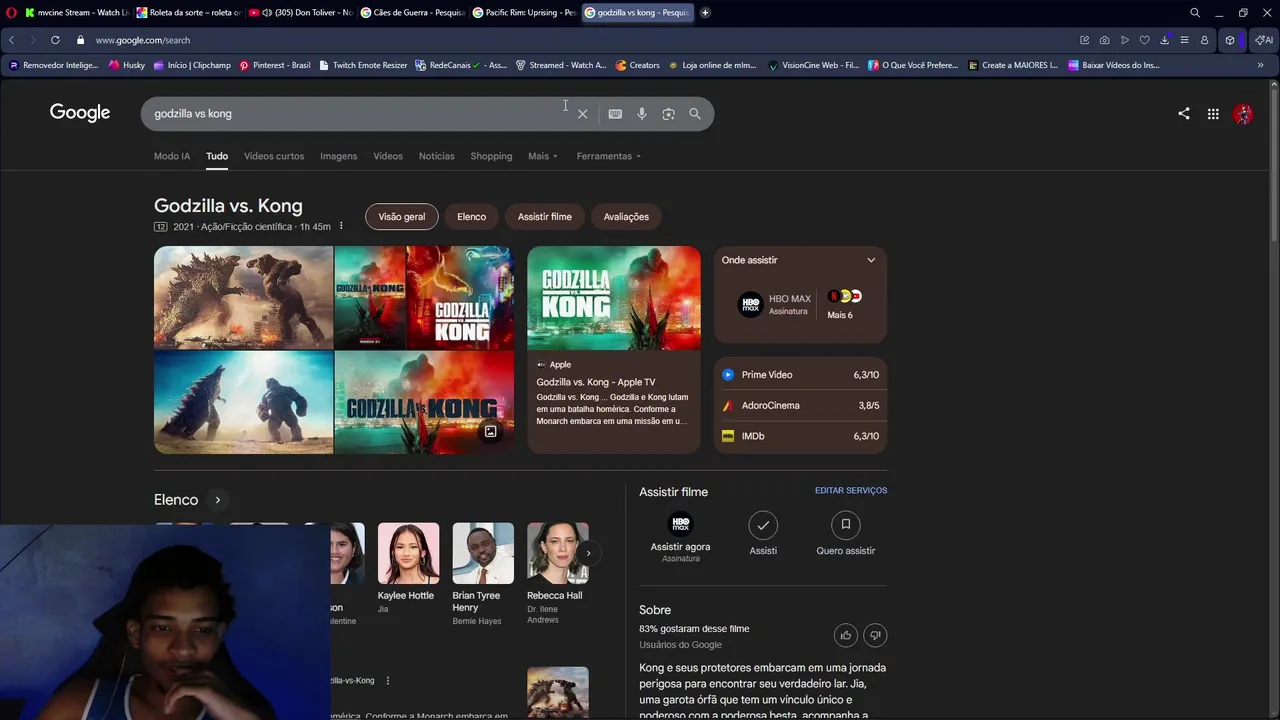Share the results via share icon

(1184, 114)
